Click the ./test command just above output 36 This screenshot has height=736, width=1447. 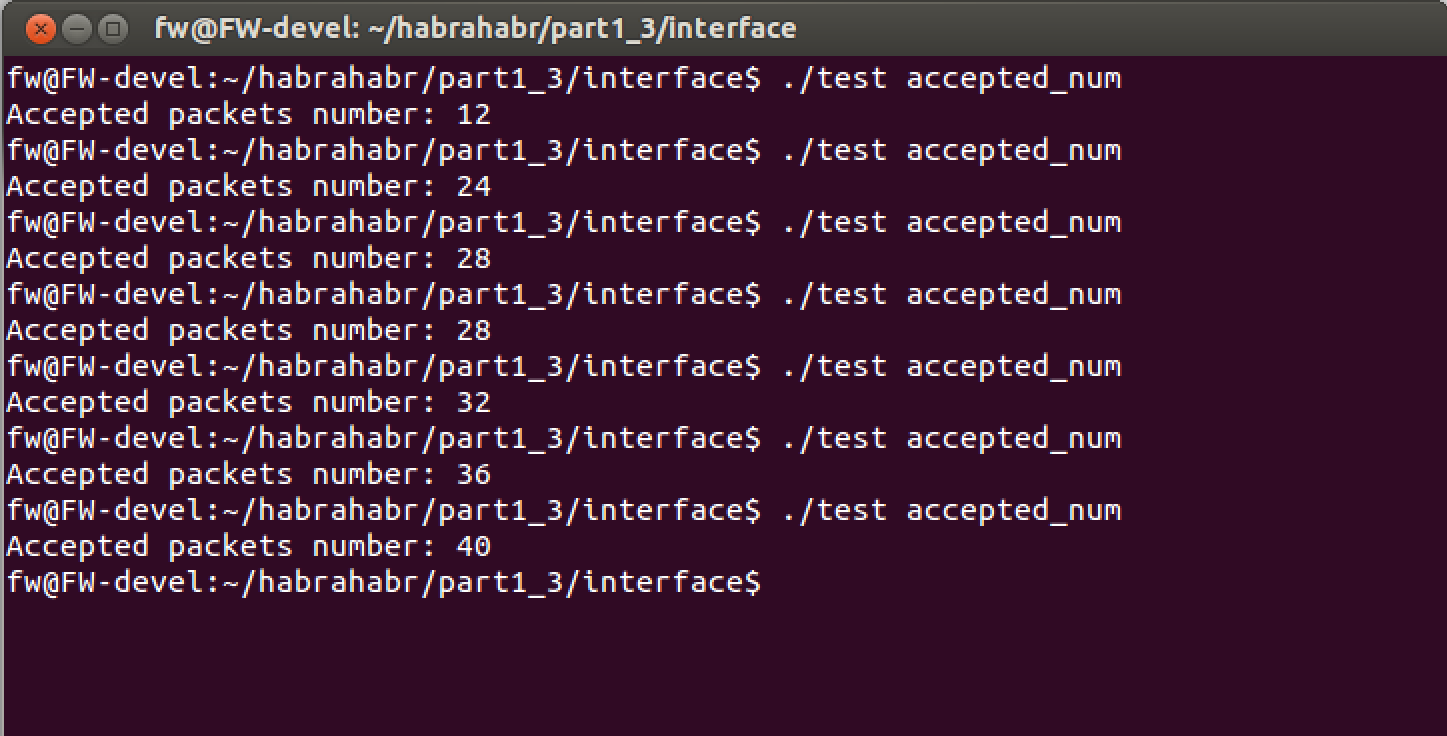pos(951,438)
